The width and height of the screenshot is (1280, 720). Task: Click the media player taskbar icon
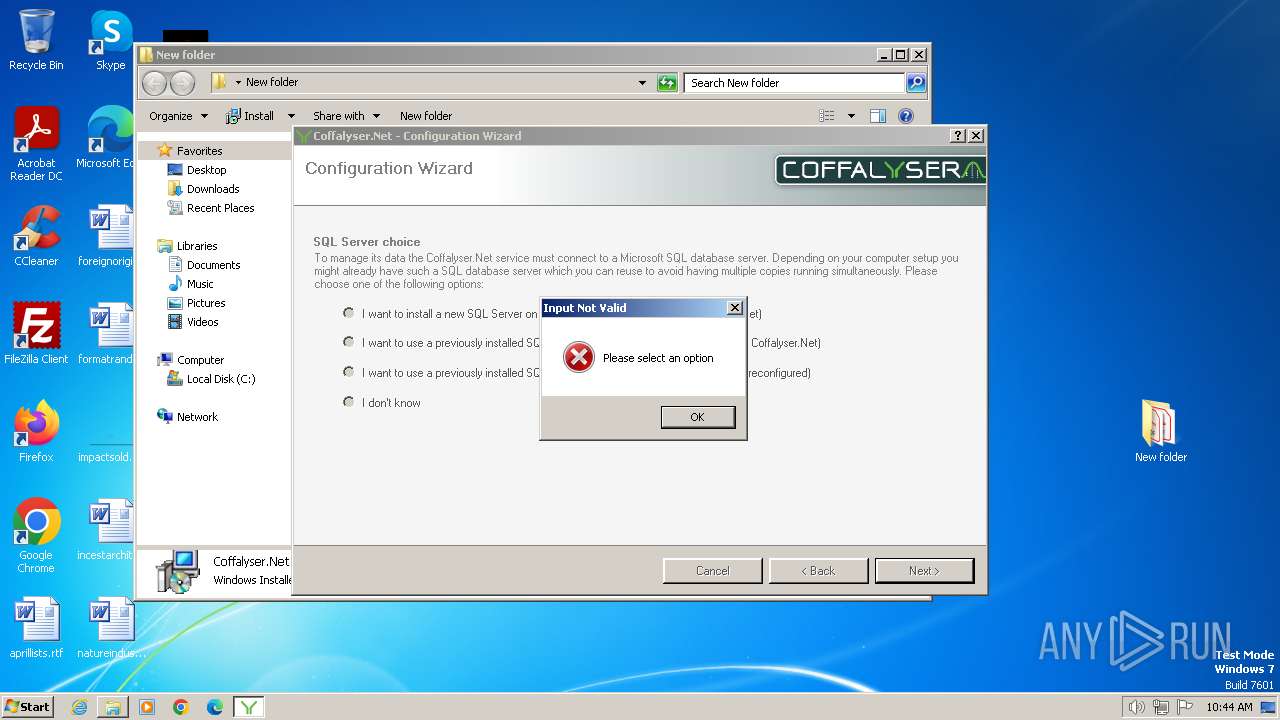(147, 707)
